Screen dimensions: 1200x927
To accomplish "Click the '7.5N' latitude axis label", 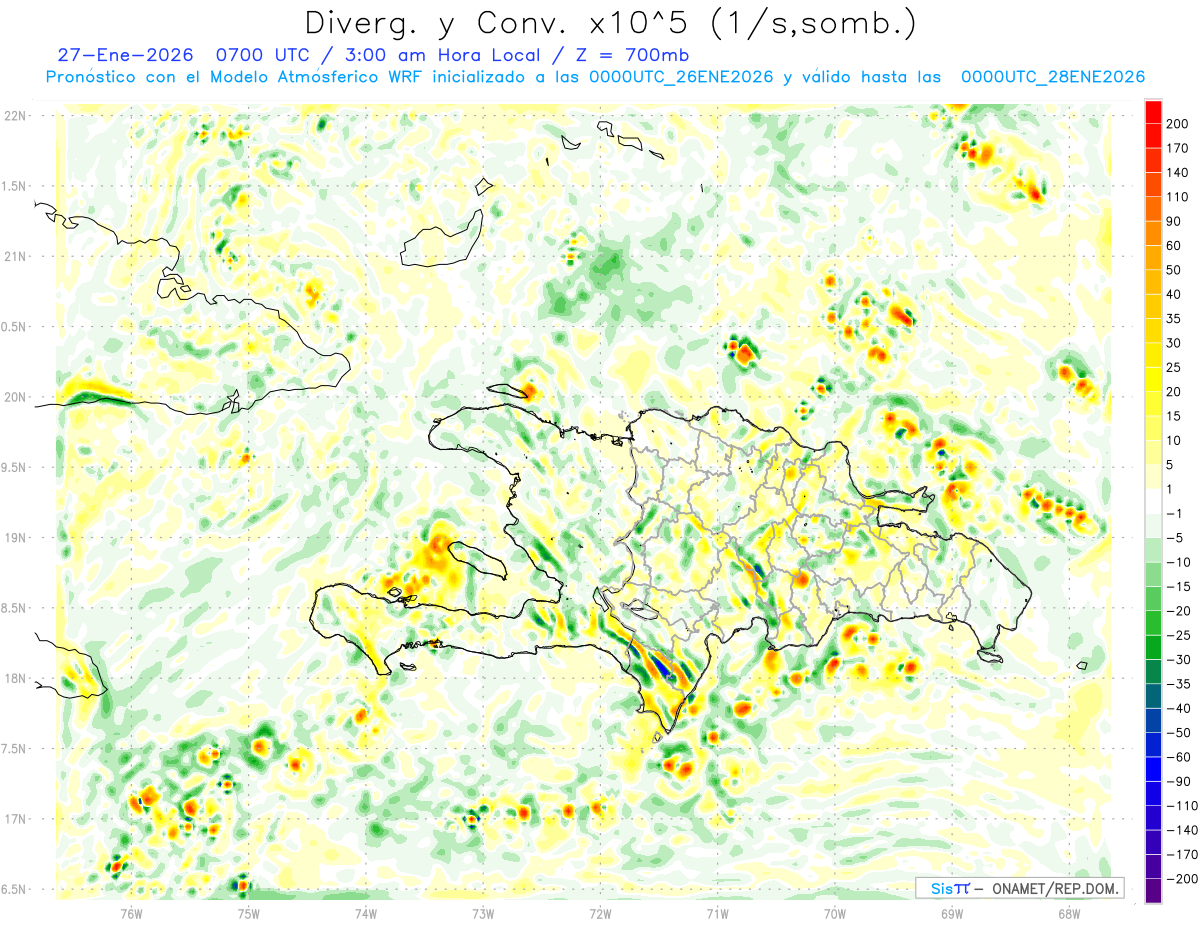I will [15, 749].
